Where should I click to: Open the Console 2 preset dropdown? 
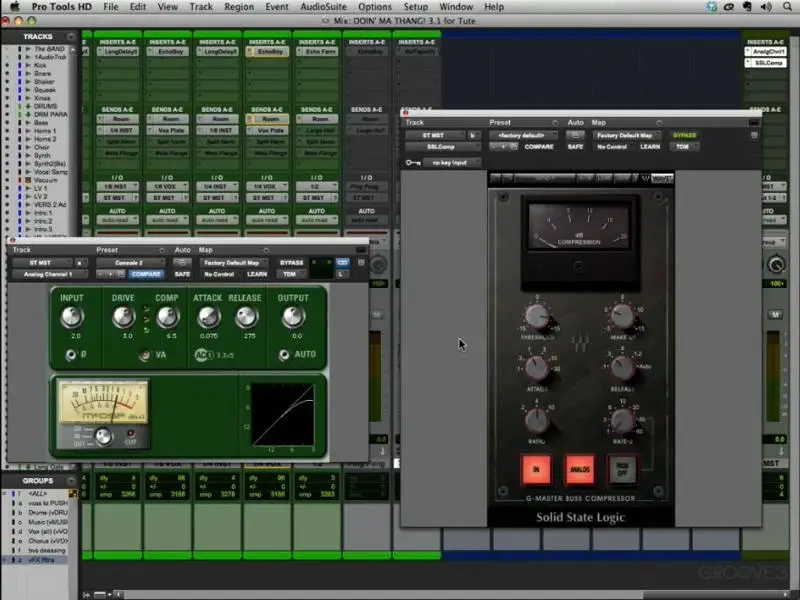click(x=130, y=263)
